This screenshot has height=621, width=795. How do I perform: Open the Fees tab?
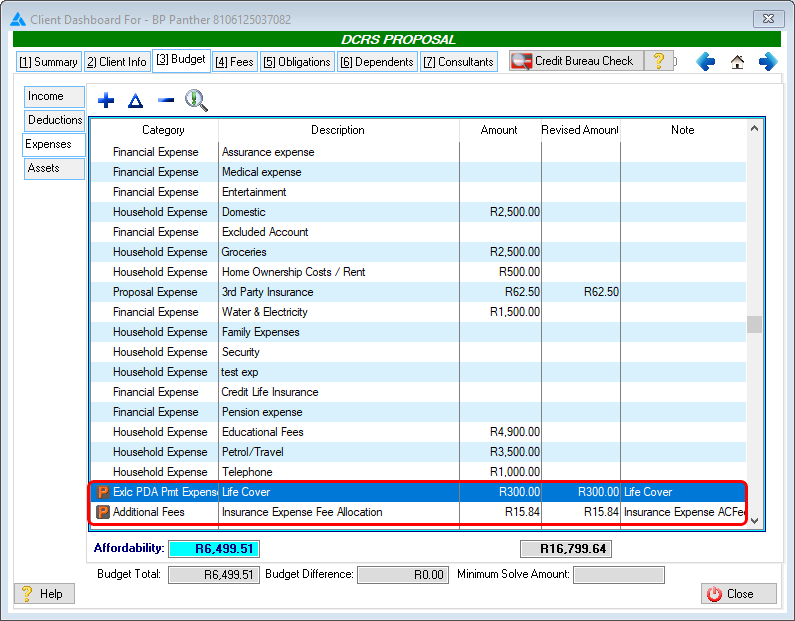click(234, 62)
